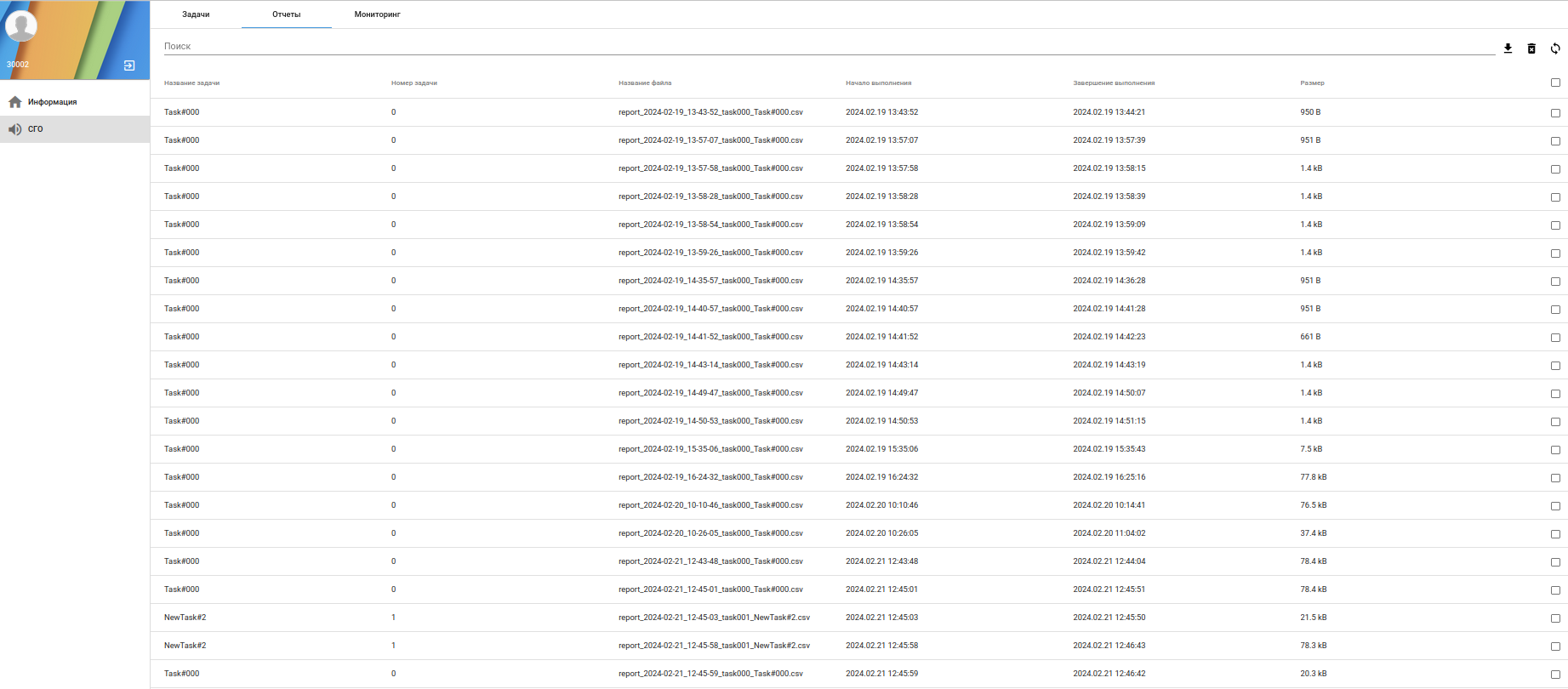Screen dimensions: 1568x689
Task: Focus the Поиск search field
Action: pos(829,47)
